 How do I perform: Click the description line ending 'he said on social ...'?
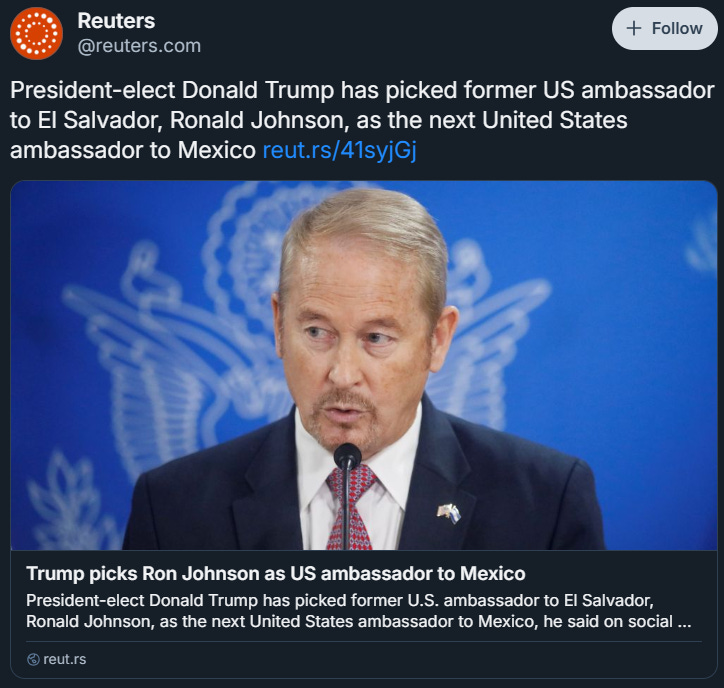click(x=359, y=621)
